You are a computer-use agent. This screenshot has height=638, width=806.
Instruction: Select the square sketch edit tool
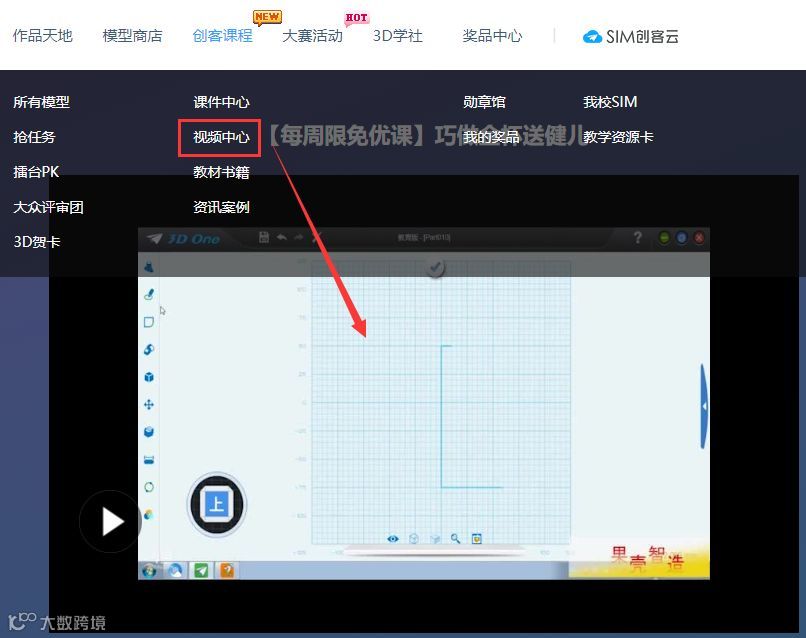149,322
